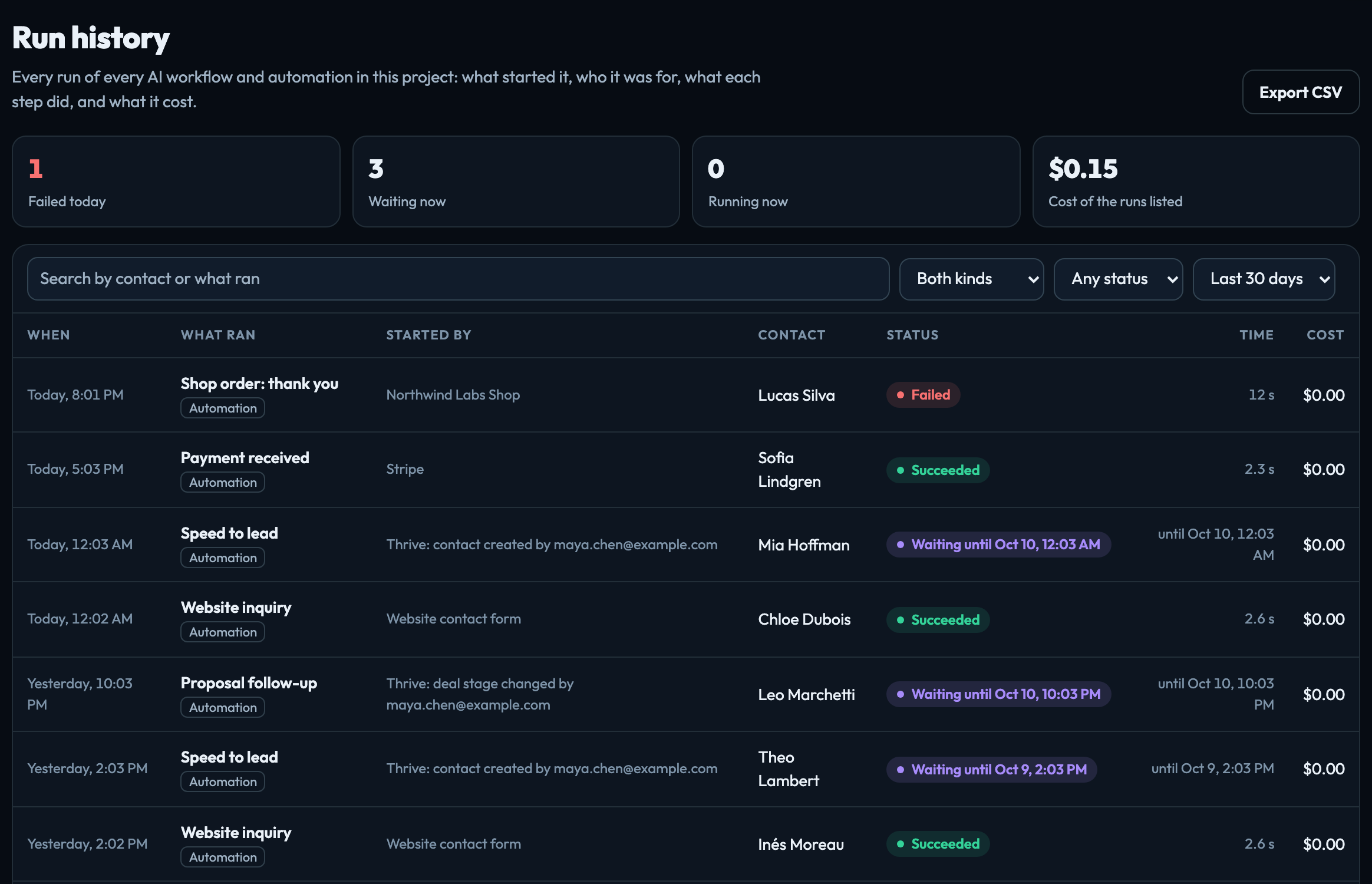Image resolution: width=1372 pixels, height=884 pixels.
Task: Click the WHAT RAN column header
Action: [x=218, y=335]
